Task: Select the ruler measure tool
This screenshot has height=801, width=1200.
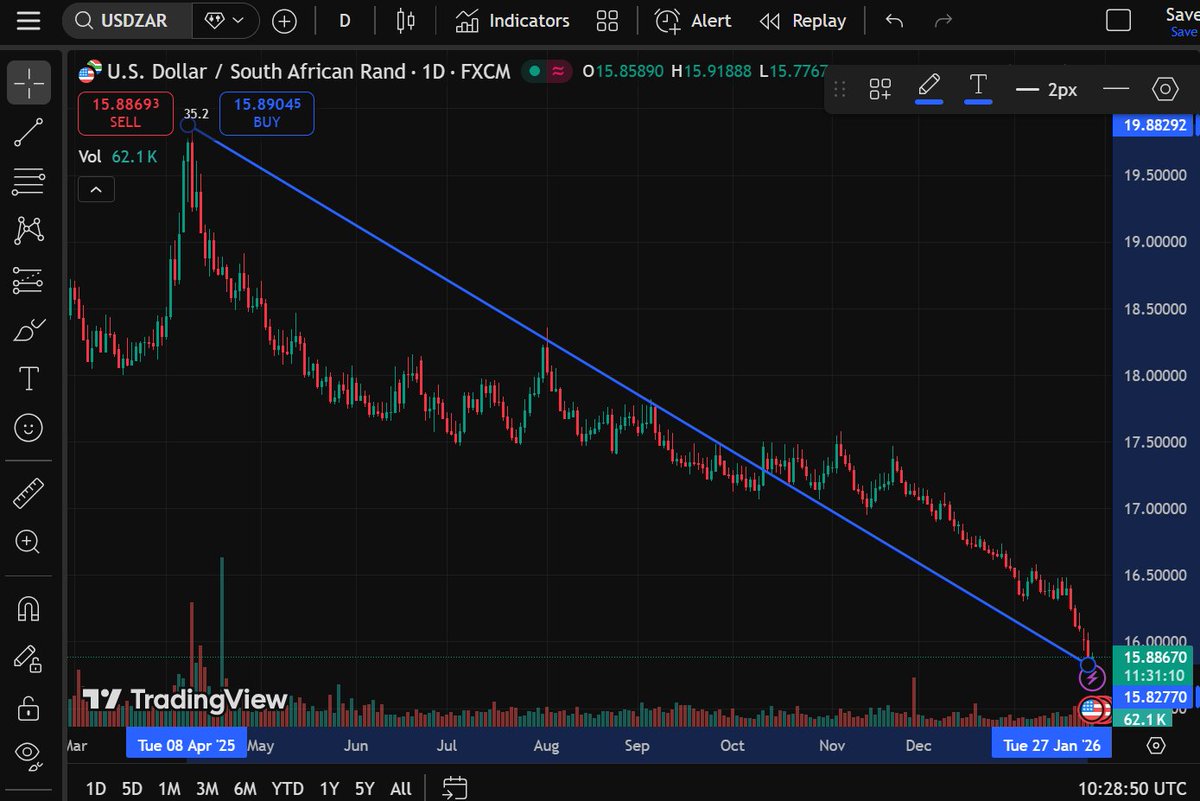Action: pyautogui.click(x=29, y=494)
